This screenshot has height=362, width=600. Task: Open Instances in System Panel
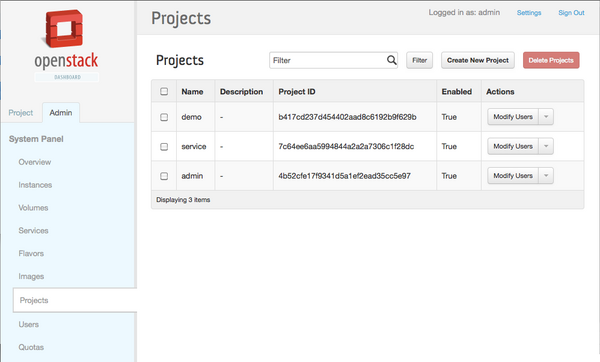[35, 185]
